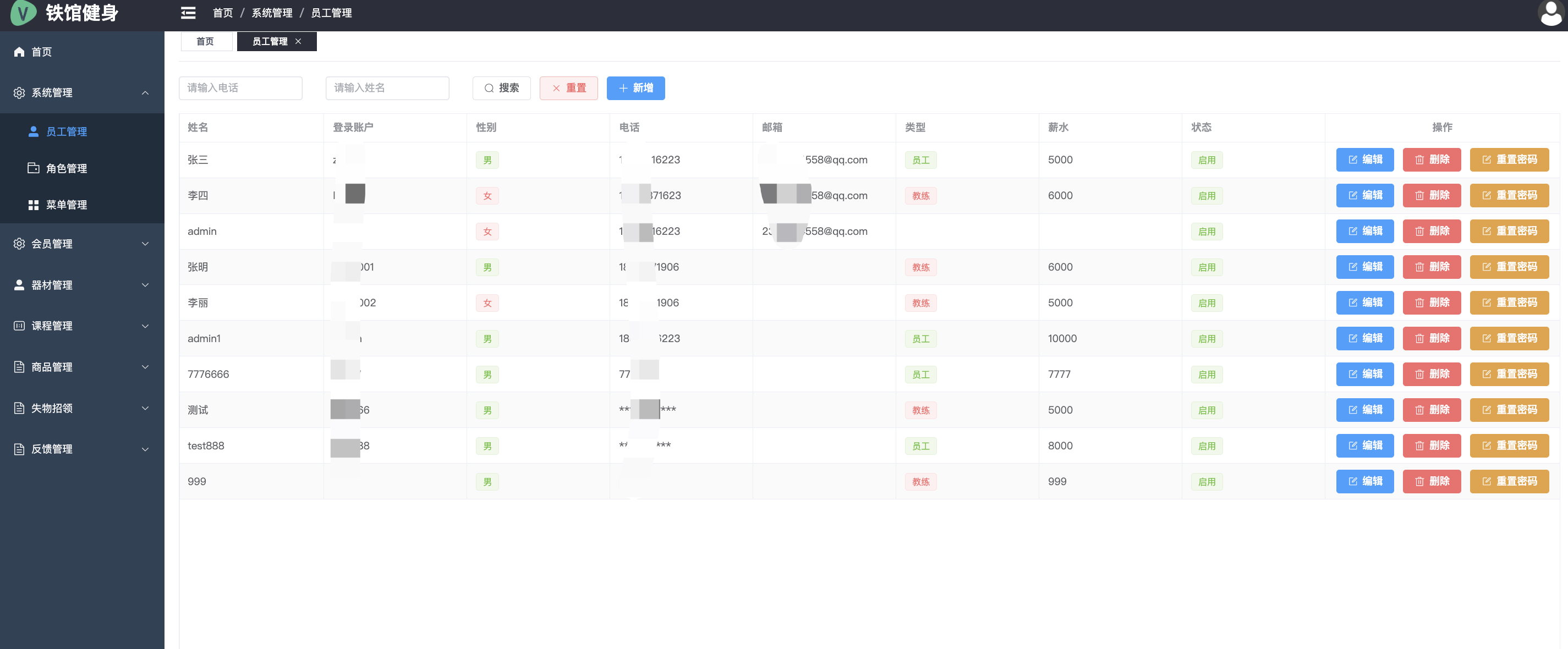Image resolution: width=1568 pixels, height=649 pixels.
Task: Click the sidebar collapse hamburger icon
Action: pyautogui.click(x=188, y=13)
